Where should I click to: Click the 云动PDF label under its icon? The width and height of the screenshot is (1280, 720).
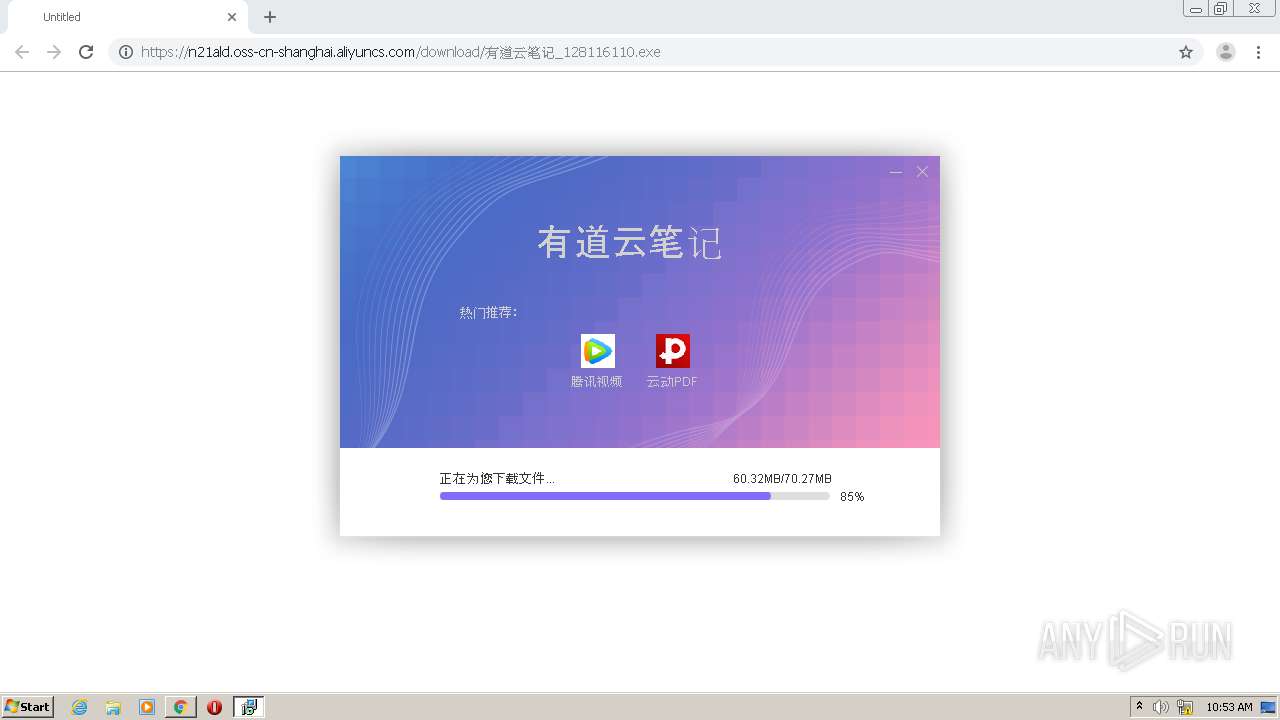point(672,382)
